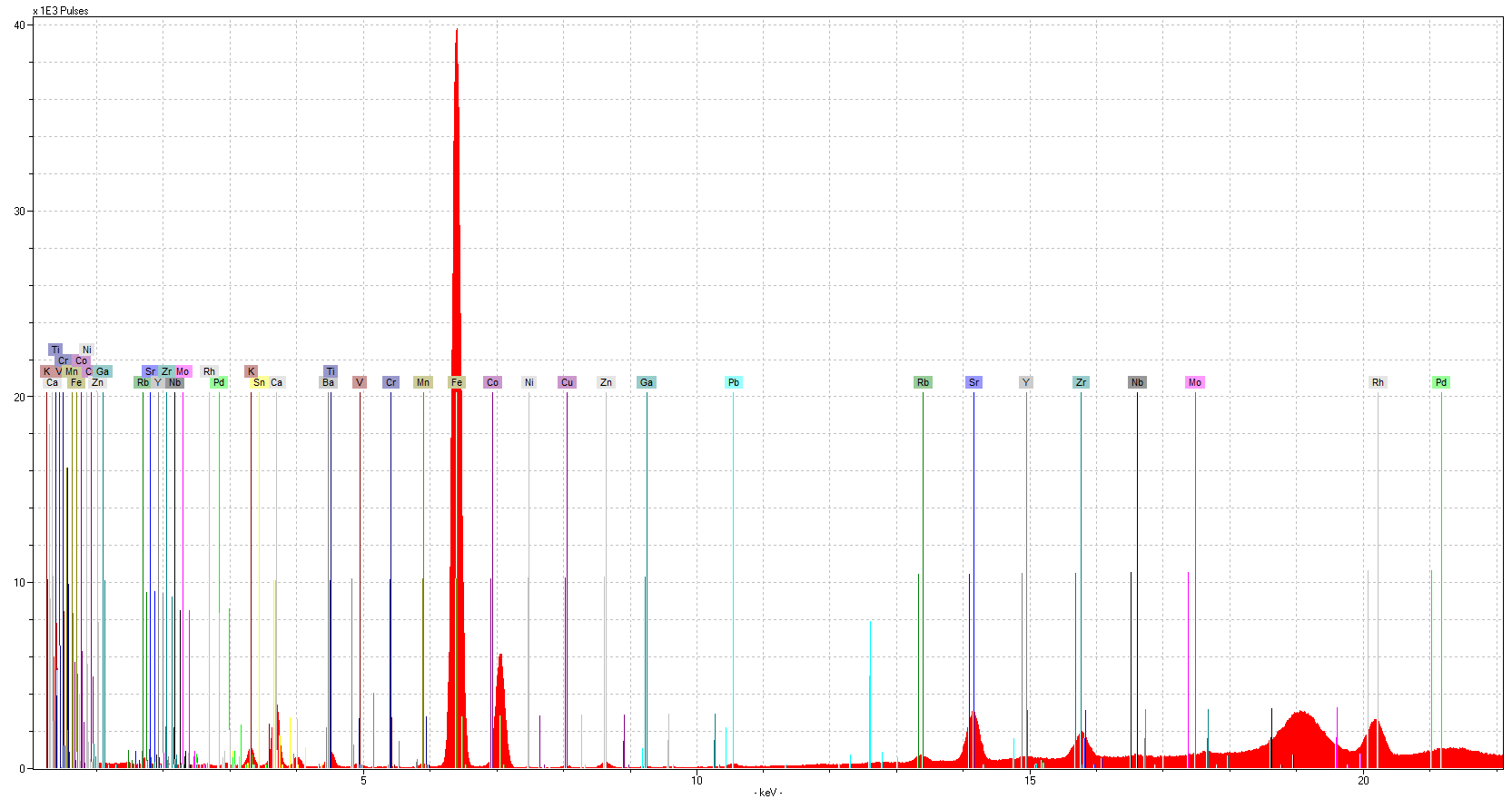Screen dimensions: 1512x799
Task: Click the low-energy Rb label below Sr
Action: pos(143,382)
